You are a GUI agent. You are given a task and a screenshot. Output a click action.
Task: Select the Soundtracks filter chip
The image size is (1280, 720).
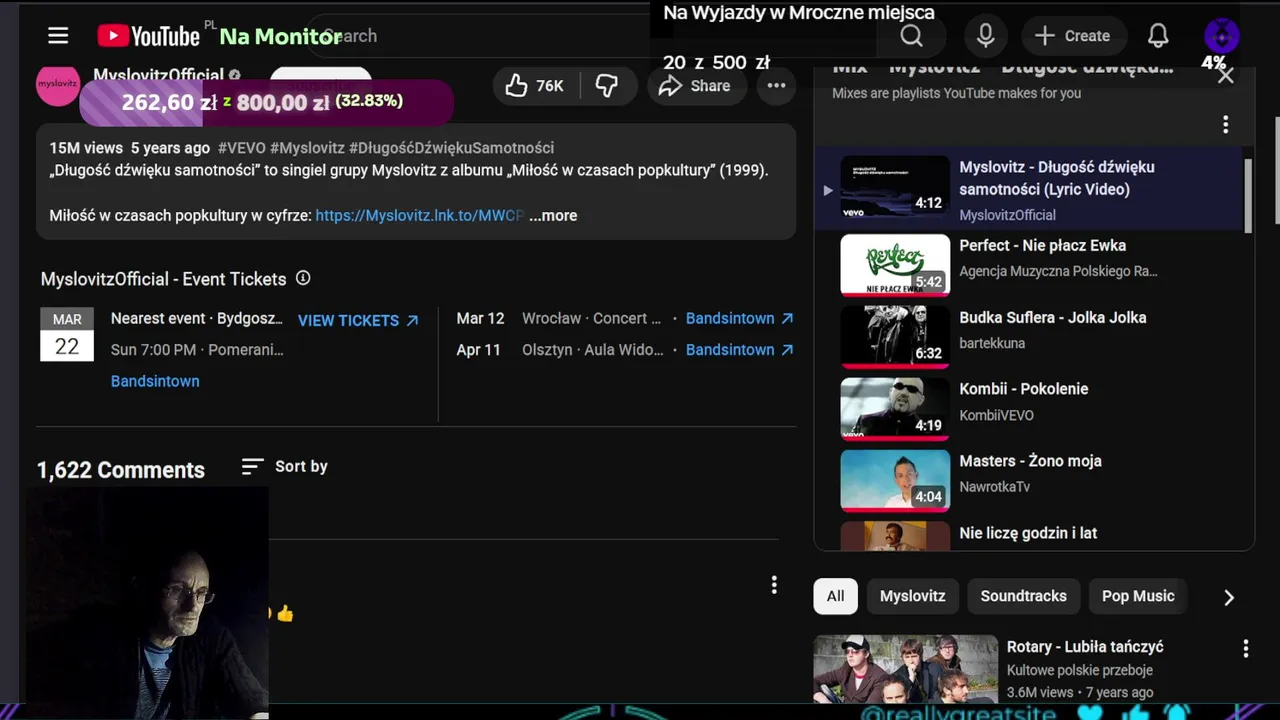pyautogui.click(x=1023, y=596)
